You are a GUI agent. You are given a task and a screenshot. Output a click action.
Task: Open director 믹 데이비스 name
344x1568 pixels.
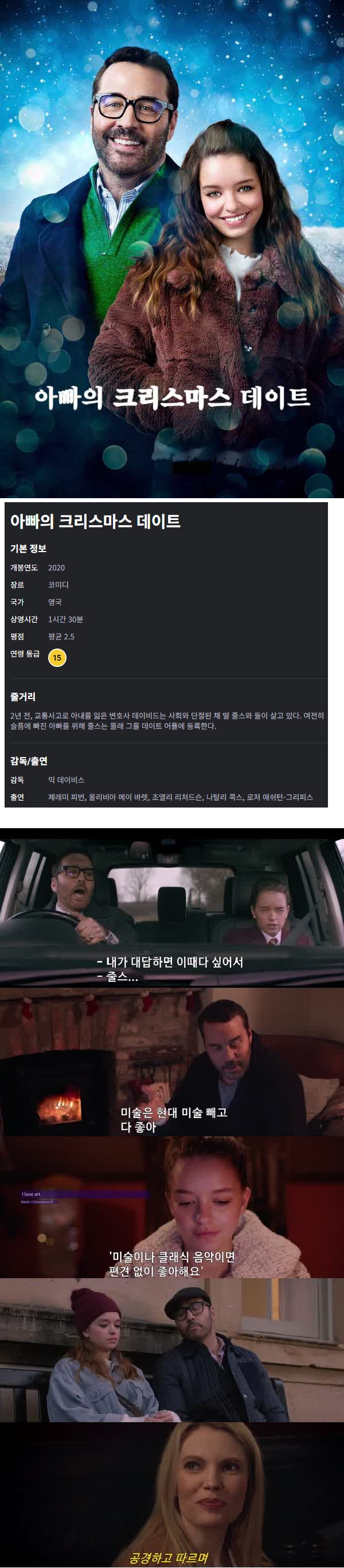(x=67, y=780)
